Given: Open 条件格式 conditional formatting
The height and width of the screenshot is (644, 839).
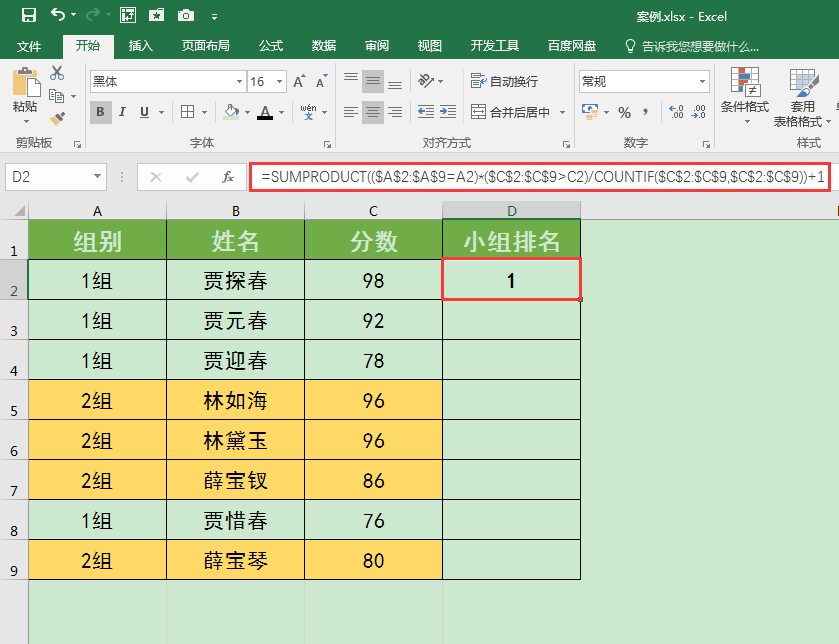Looking at the screenshot, I should pyautogui.click(x=745, y=95).
